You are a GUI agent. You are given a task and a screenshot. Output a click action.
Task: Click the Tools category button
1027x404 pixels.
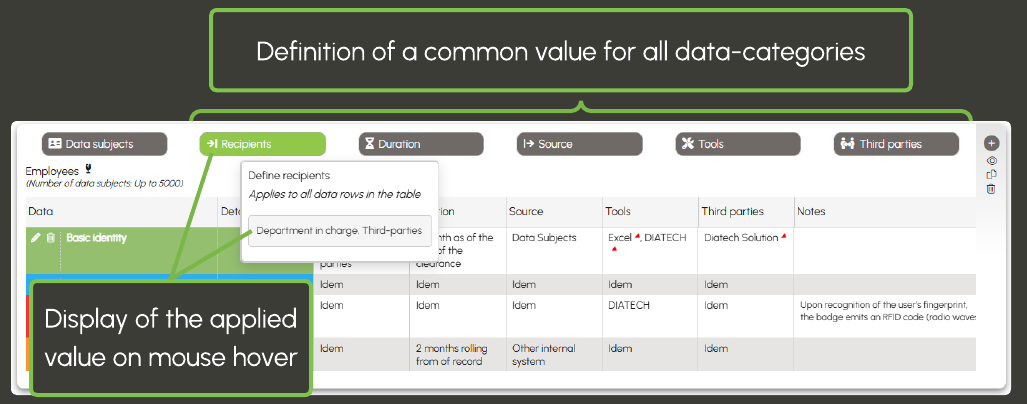pos(738,144)
